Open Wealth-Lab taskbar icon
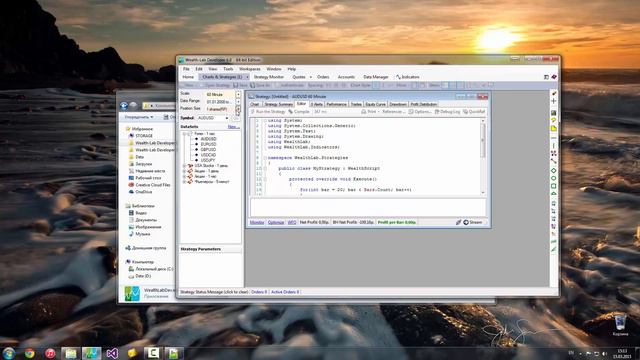This screenshot has height=360, width=640. click(x=91, y=353)
